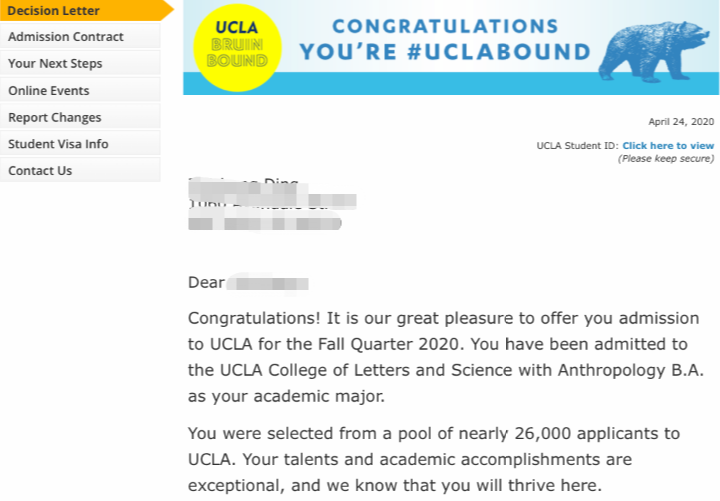Click the April 24, 2020 date
Image resolution: width=720 pixels, height=501 pixels.
pos(681,122)
